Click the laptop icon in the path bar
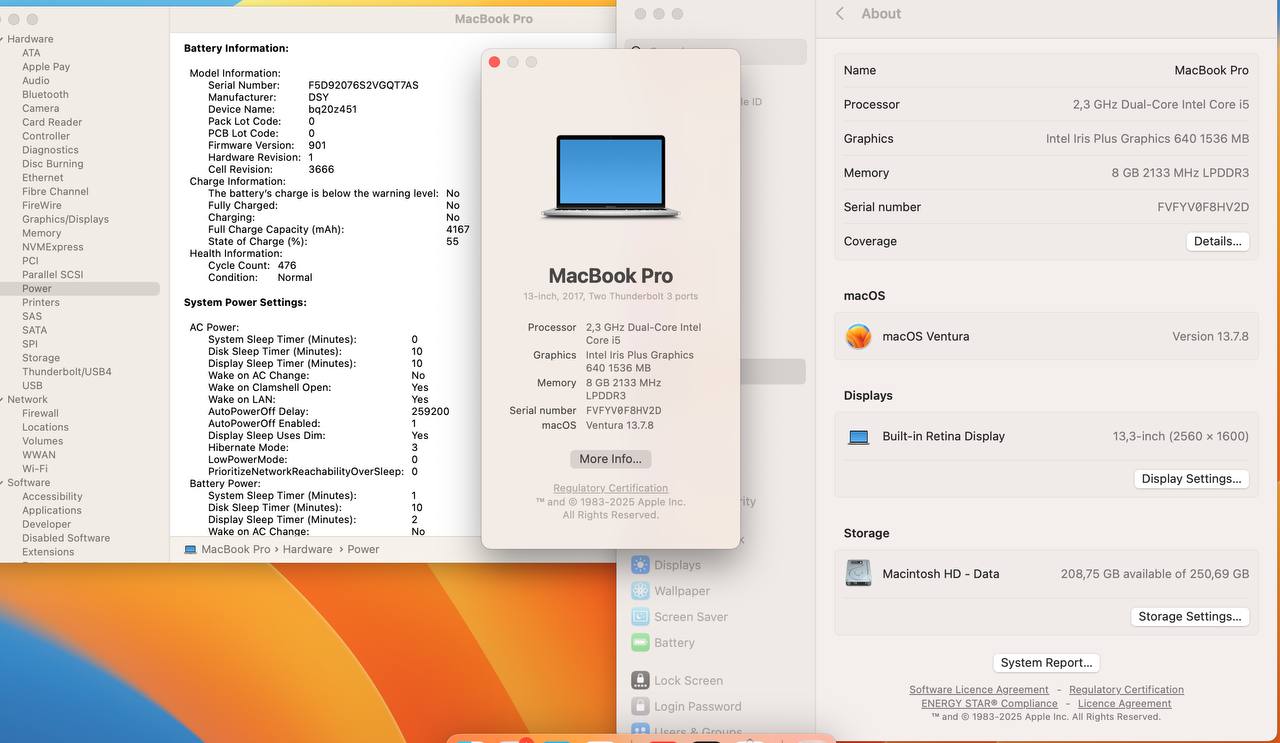 [x=190, y=549]
